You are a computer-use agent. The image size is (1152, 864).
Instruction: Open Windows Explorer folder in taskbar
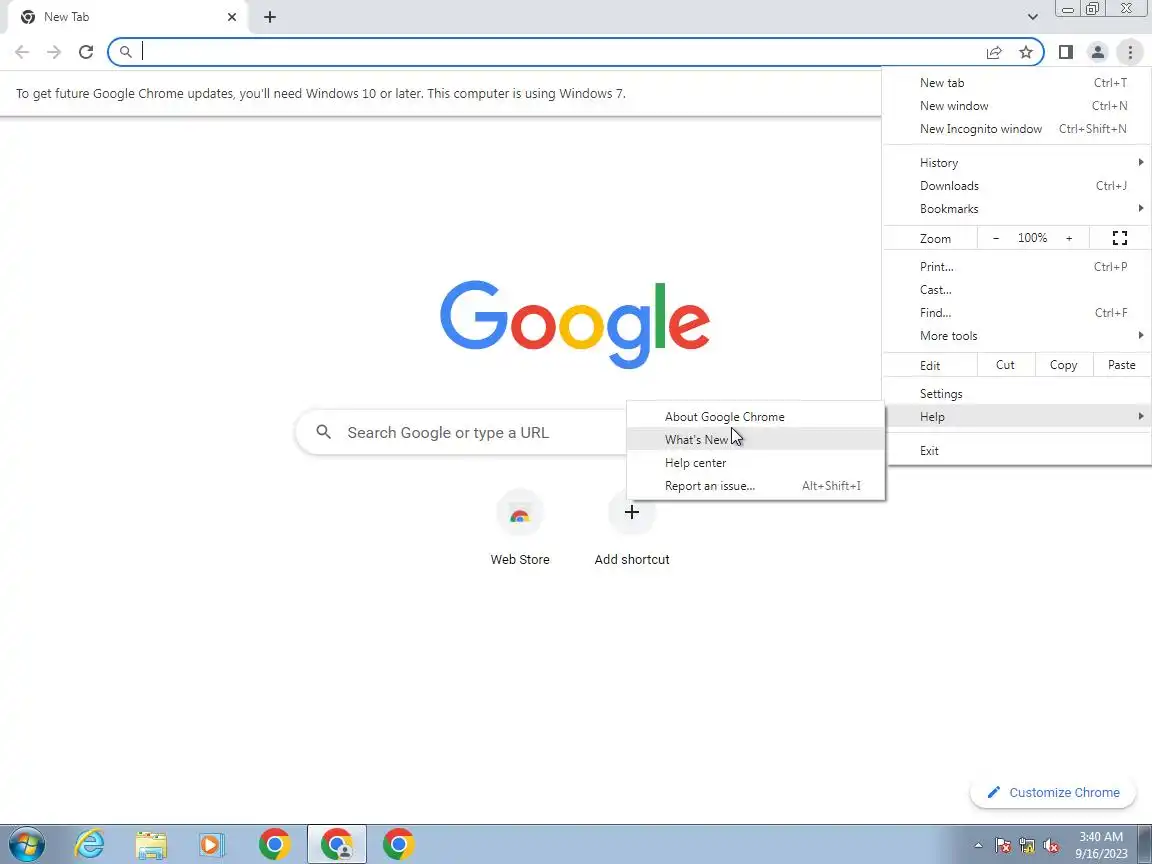click(151, 844)
